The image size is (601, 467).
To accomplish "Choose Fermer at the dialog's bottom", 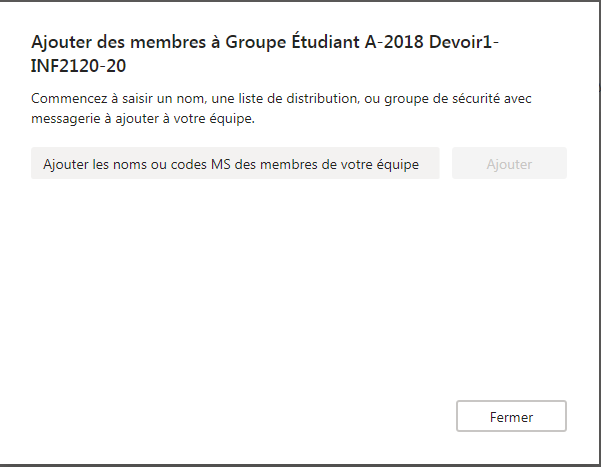I will pos(511,417).
